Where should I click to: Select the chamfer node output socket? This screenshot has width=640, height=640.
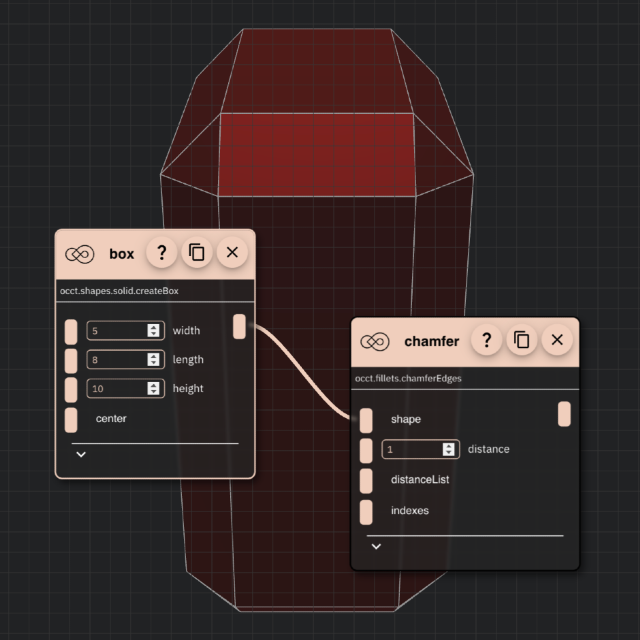tap(564, 414)
